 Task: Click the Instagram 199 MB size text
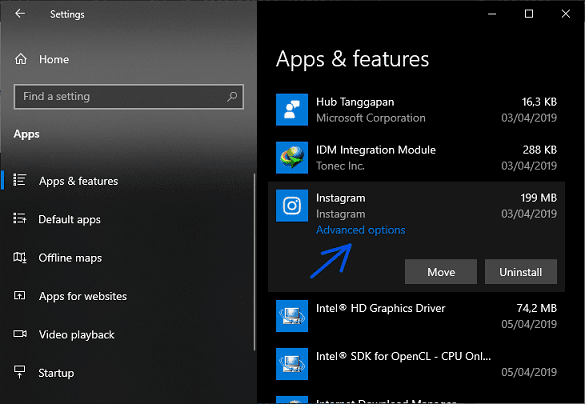pos(538,198)
